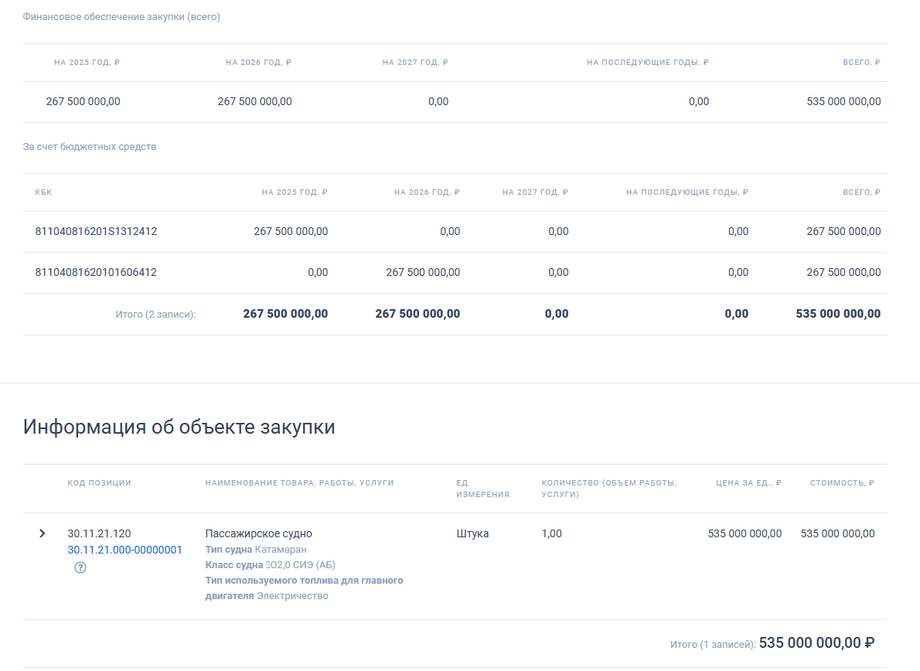The width and height of the screenshot is (920, 671).
Task: Click the КОД ПОЗИЦИИ column header
Action: click(x=98, y=482)
